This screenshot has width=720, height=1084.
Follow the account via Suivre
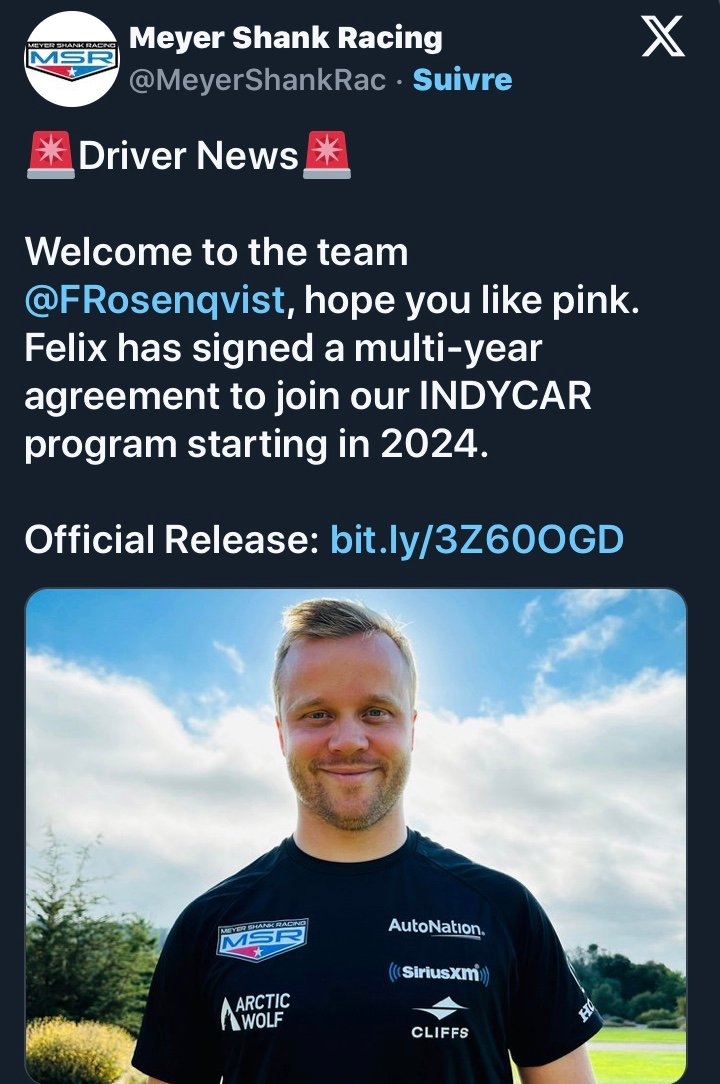click(462, 80)
